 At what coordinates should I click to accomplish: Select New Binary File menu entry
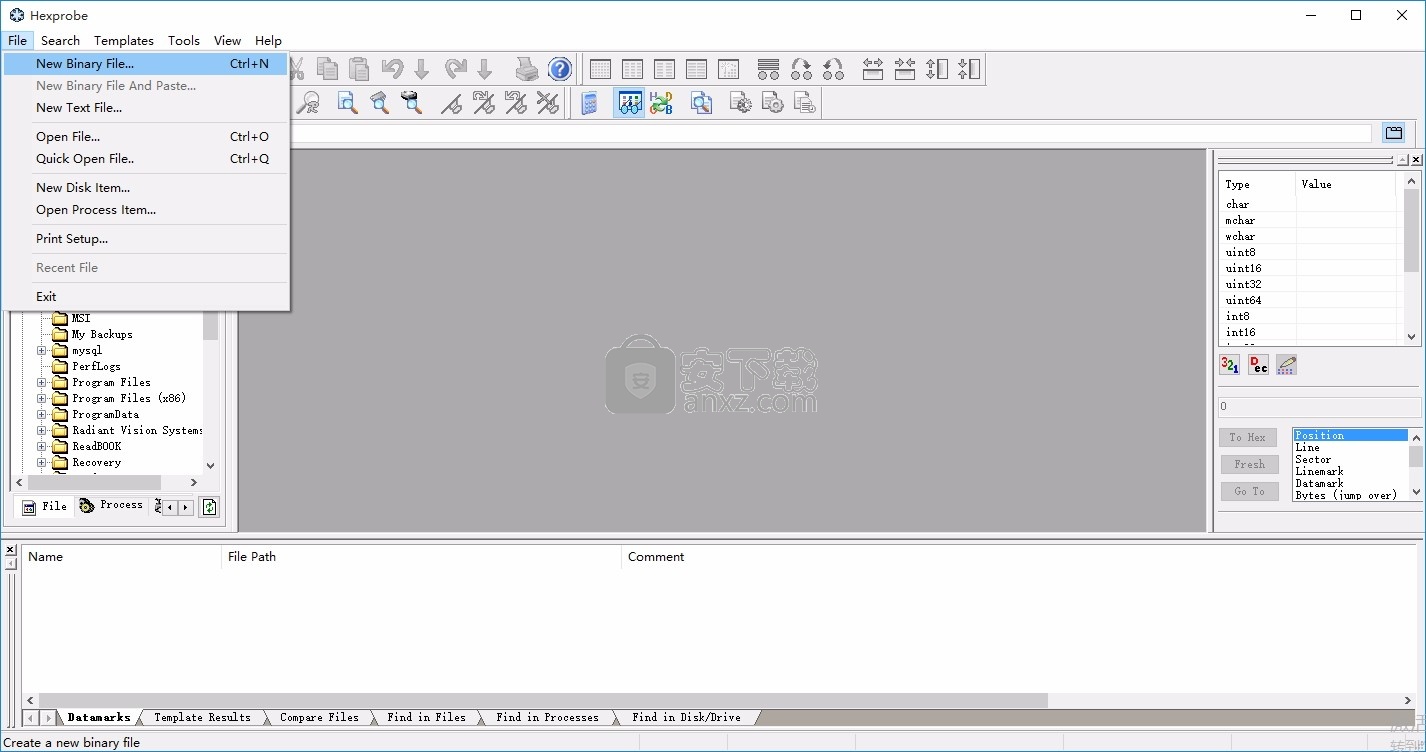[146, 64]
